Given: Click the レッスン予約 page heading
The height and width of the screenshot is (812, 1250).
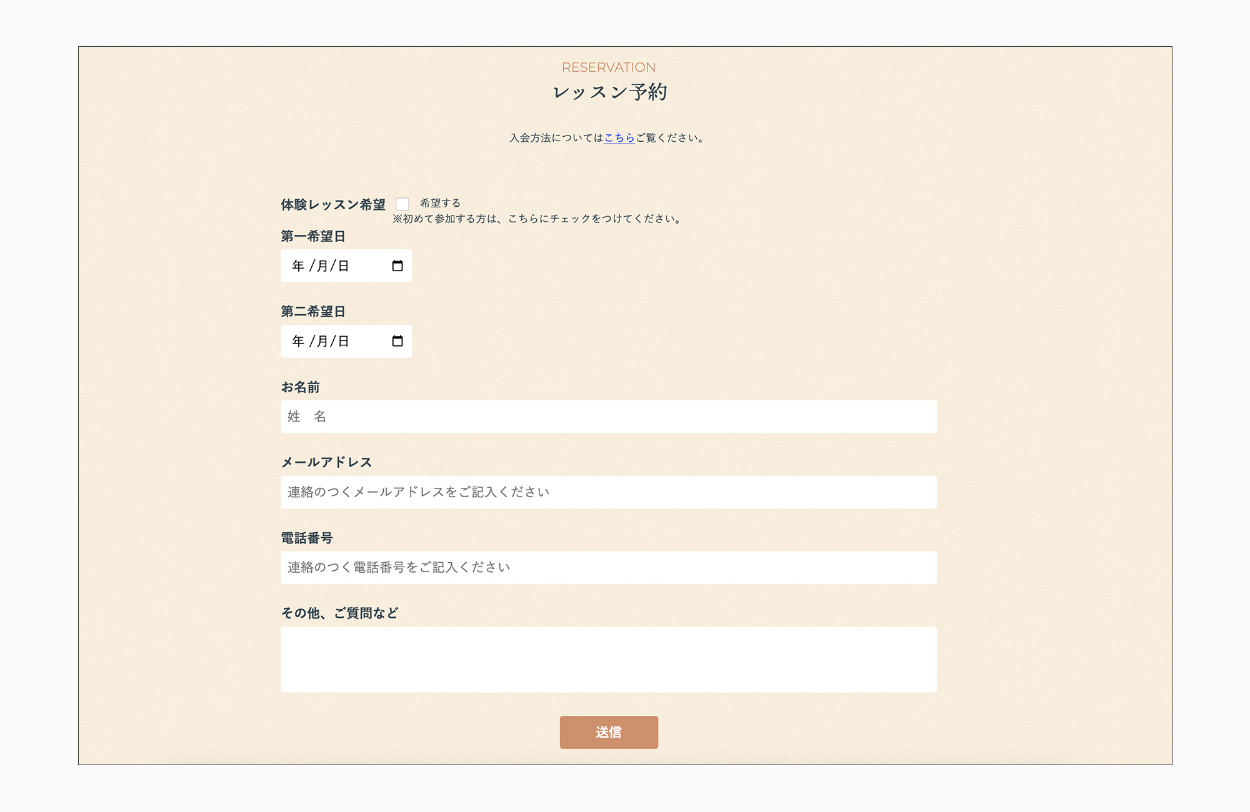Looking at the screenshot, I should [609, 92].
